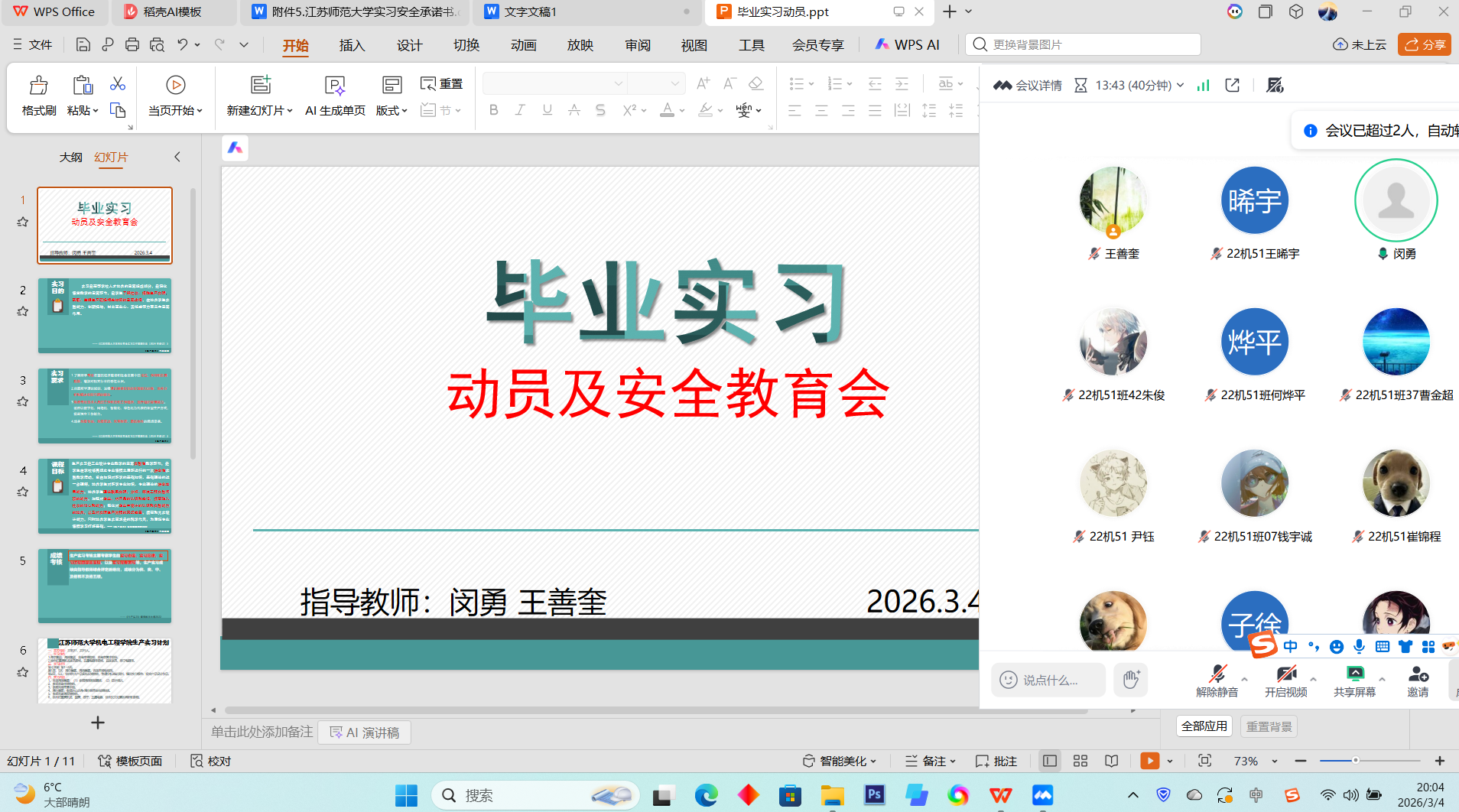This screenshot has height=812, width=1459.
Task: Open the zoom percentage dropdown
Action: [x=1275, y=761]
